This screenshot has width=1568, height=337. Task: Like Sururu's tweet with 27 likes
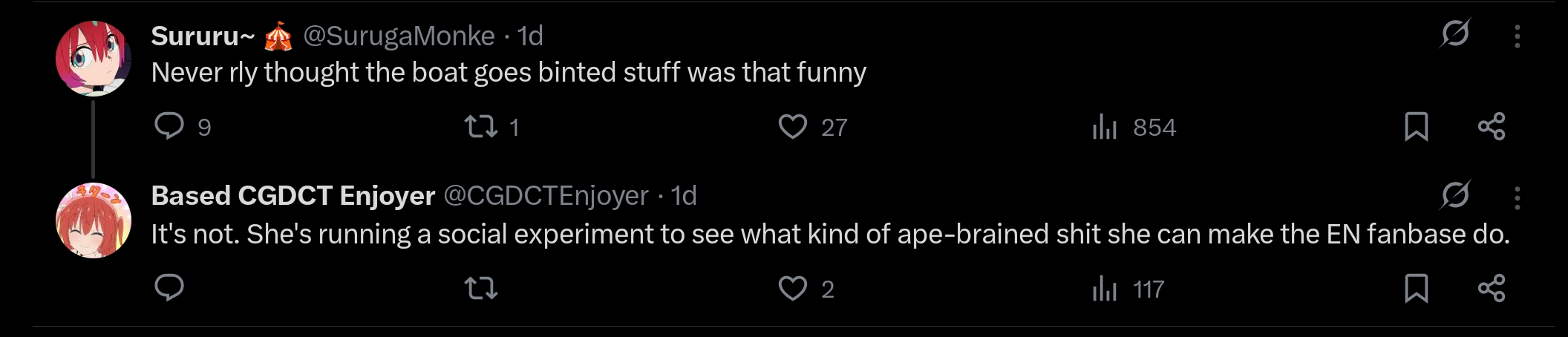click(792, 126)
